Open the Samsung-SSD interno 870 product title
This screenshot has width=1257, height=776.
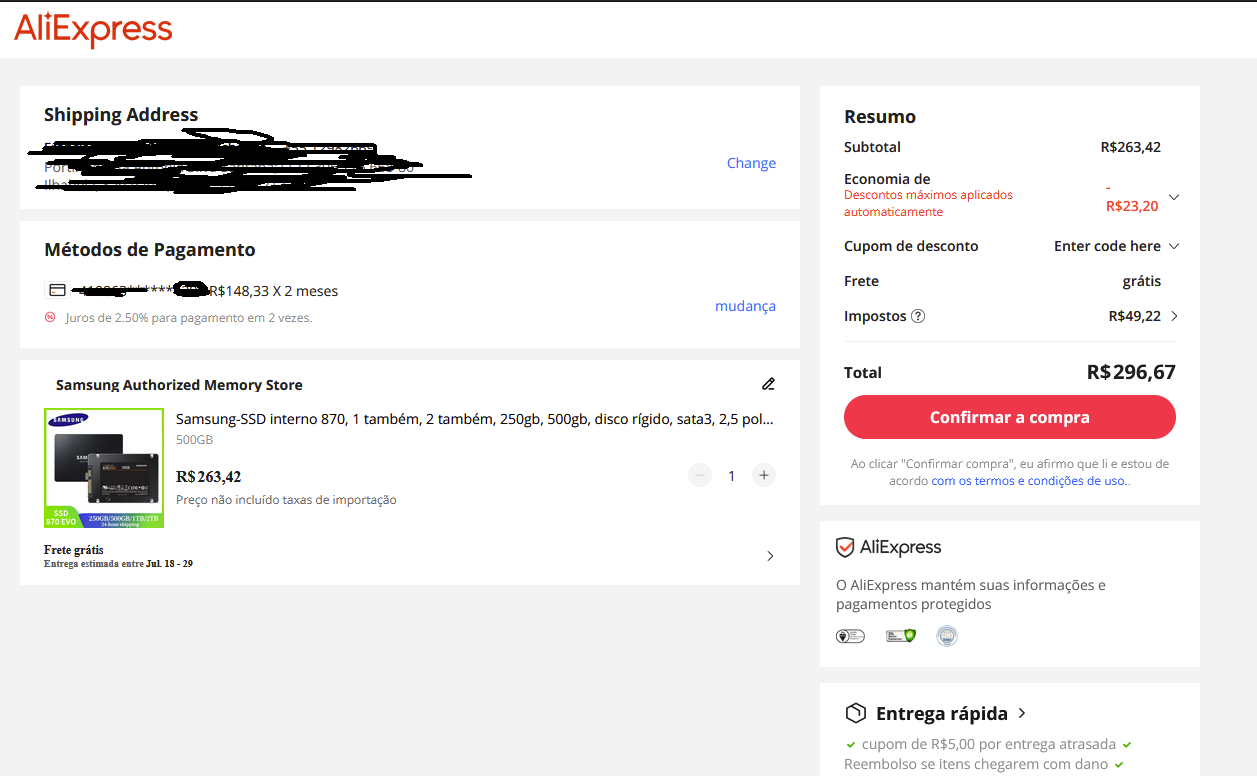[474, 418]
